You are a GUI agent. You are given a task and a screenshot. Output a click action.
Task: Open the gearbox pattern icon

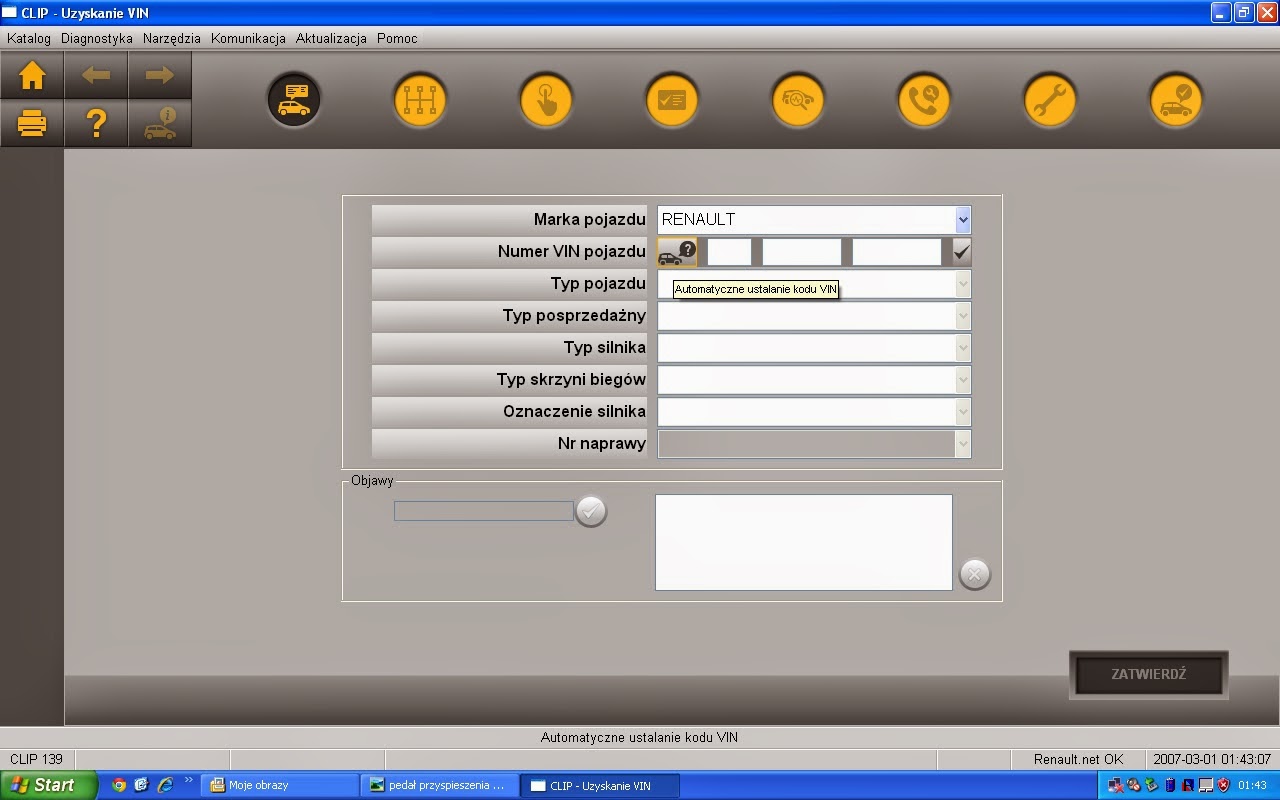coord(420,100)
